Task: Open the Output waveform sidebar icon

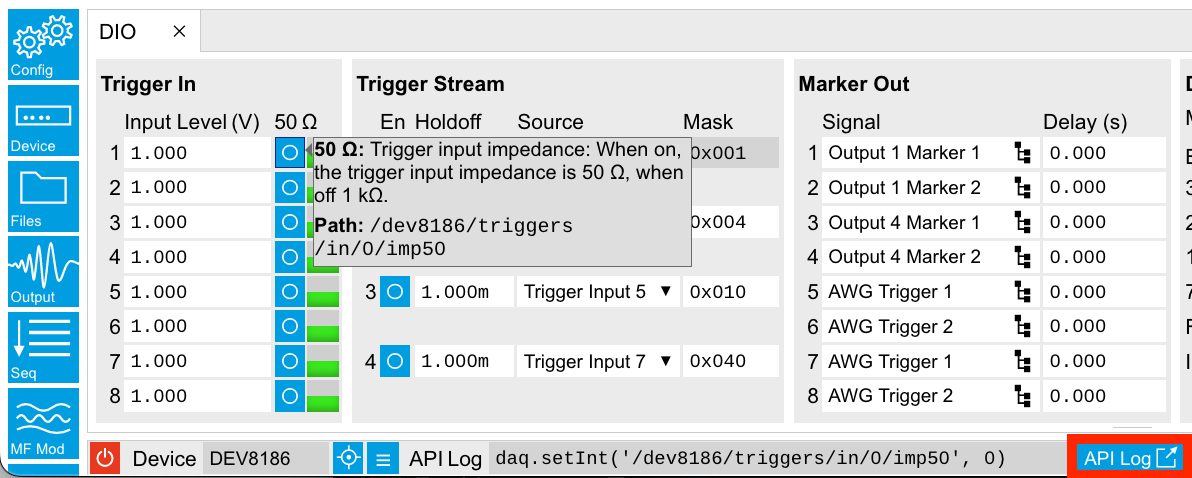Action: click(x=43, y=271)
